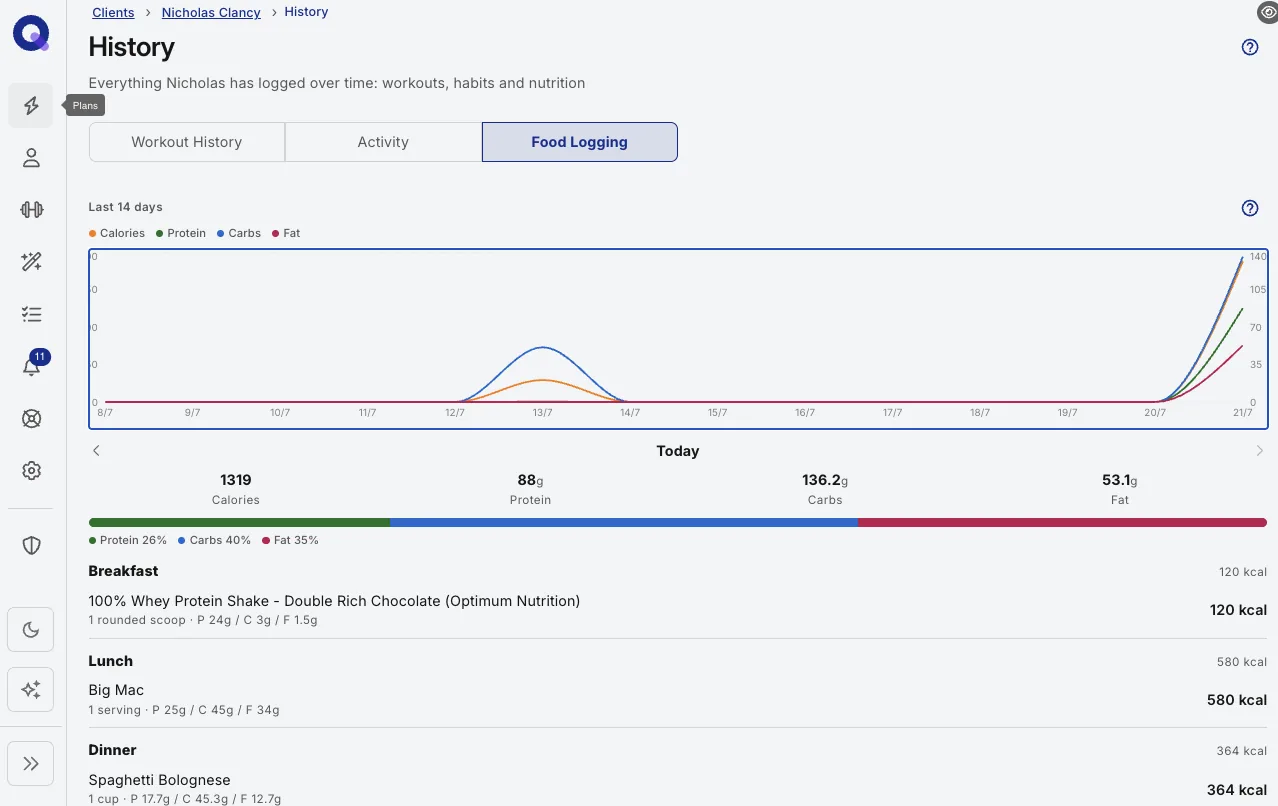Click the app logo in the sidebar

click(x=31, y=34)
